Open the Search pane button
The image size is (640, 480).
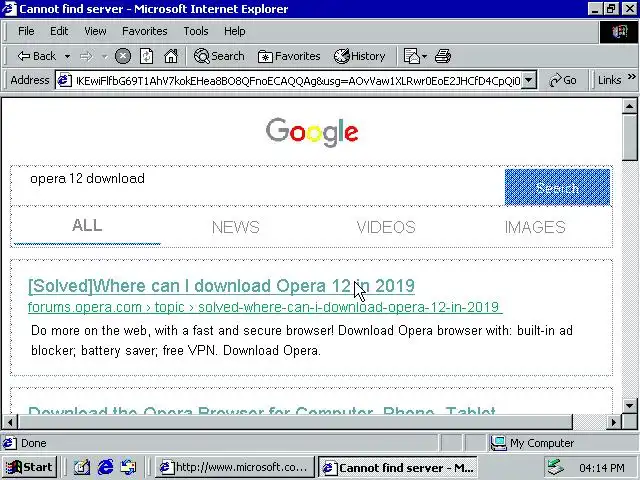[219, 56]
